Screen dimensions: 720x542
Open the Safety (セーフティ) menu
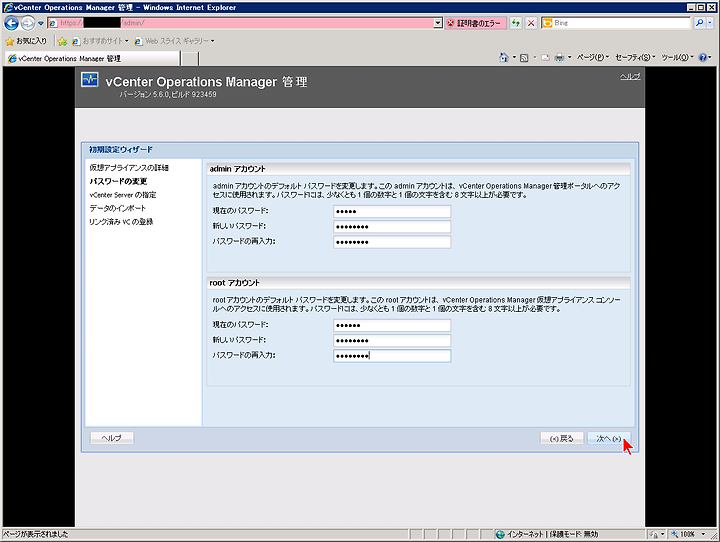pyautogui.click(x=636, y=57)
